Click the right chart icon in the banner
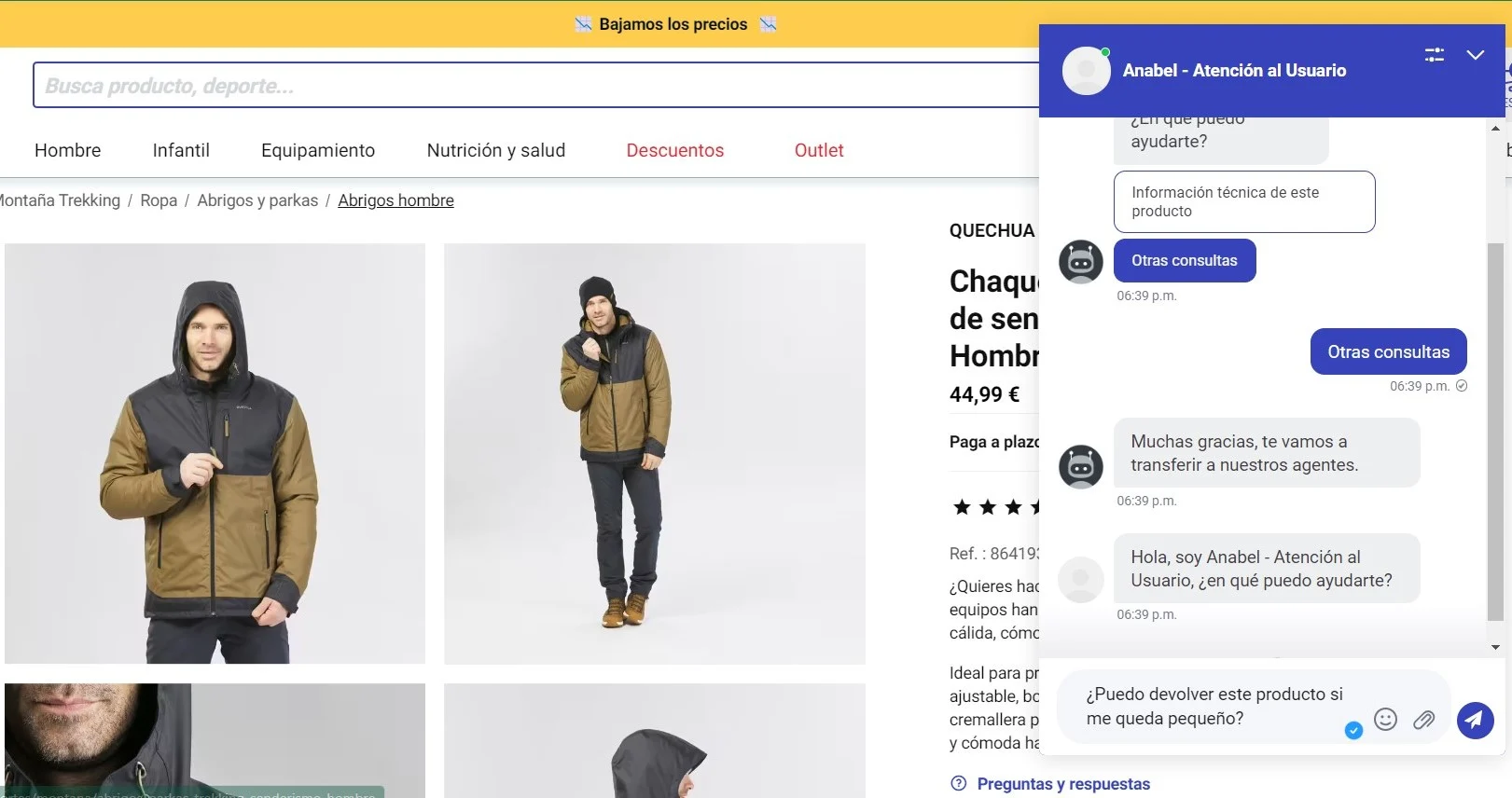Screen dimensions: 1512x798 768,24
